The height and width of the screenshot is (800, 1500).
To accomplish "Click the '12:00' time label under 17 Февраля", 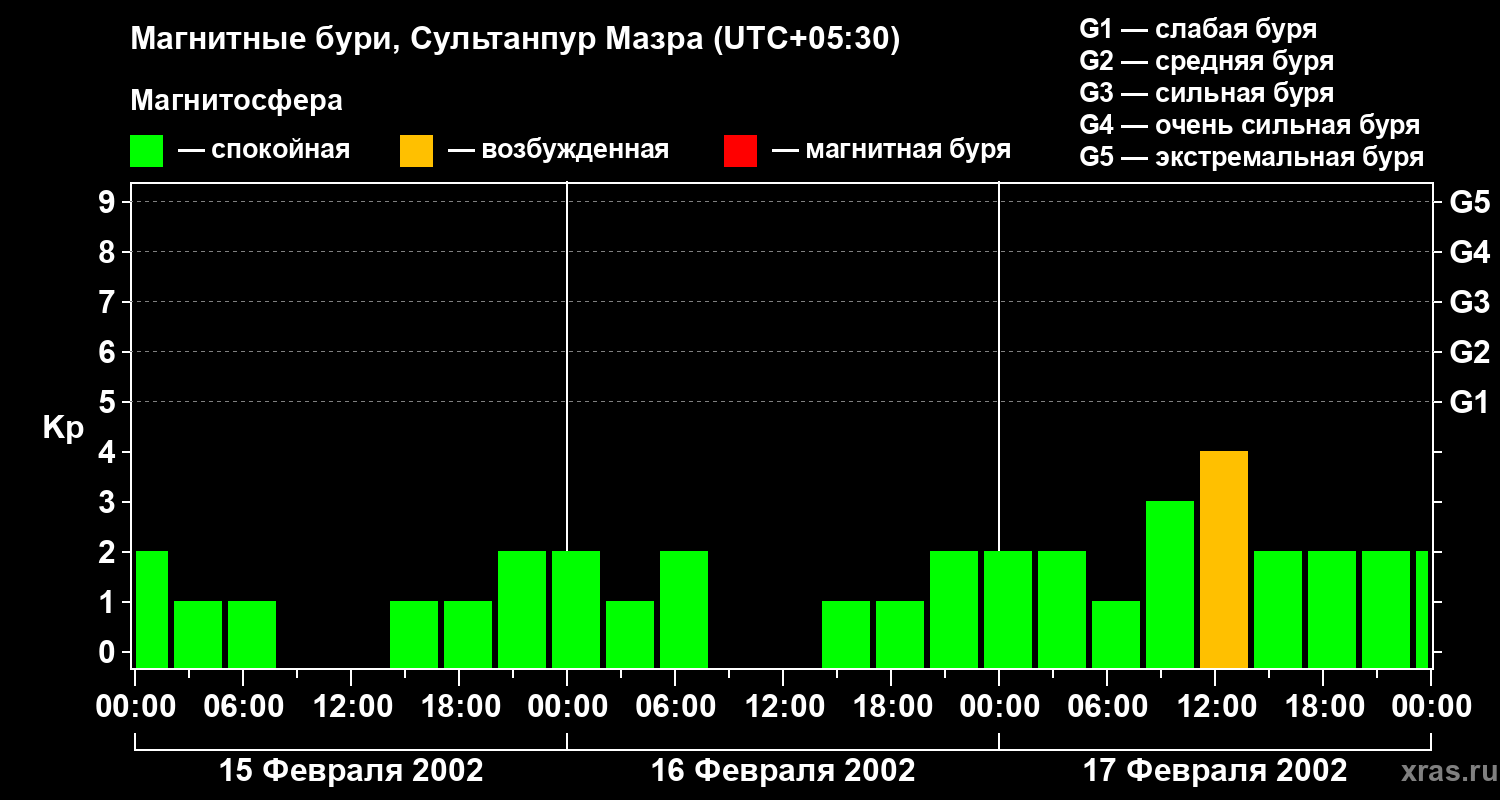I will [1215, 707].
